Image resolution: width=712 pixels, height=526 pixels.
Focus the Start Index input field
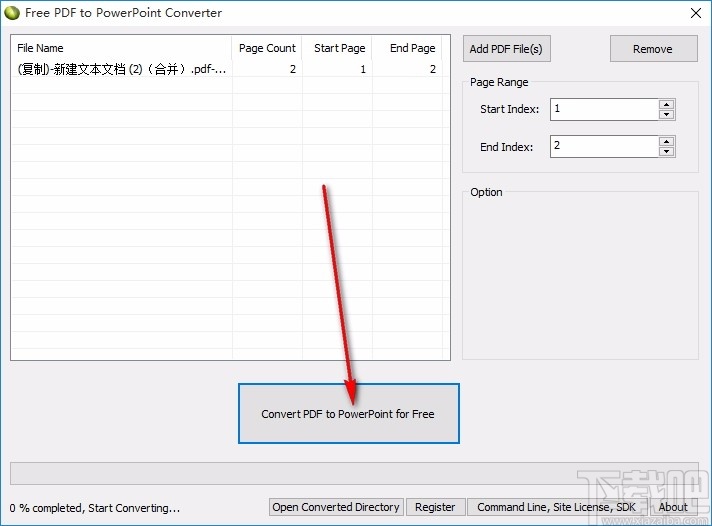pos(604,109)
